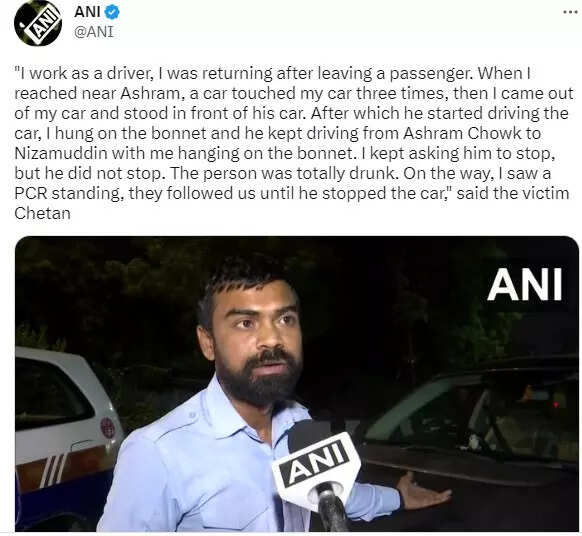Click the word Nizamuddin in the tweet
This screenshot has width=582, height=536.
(x=61, y=153)
